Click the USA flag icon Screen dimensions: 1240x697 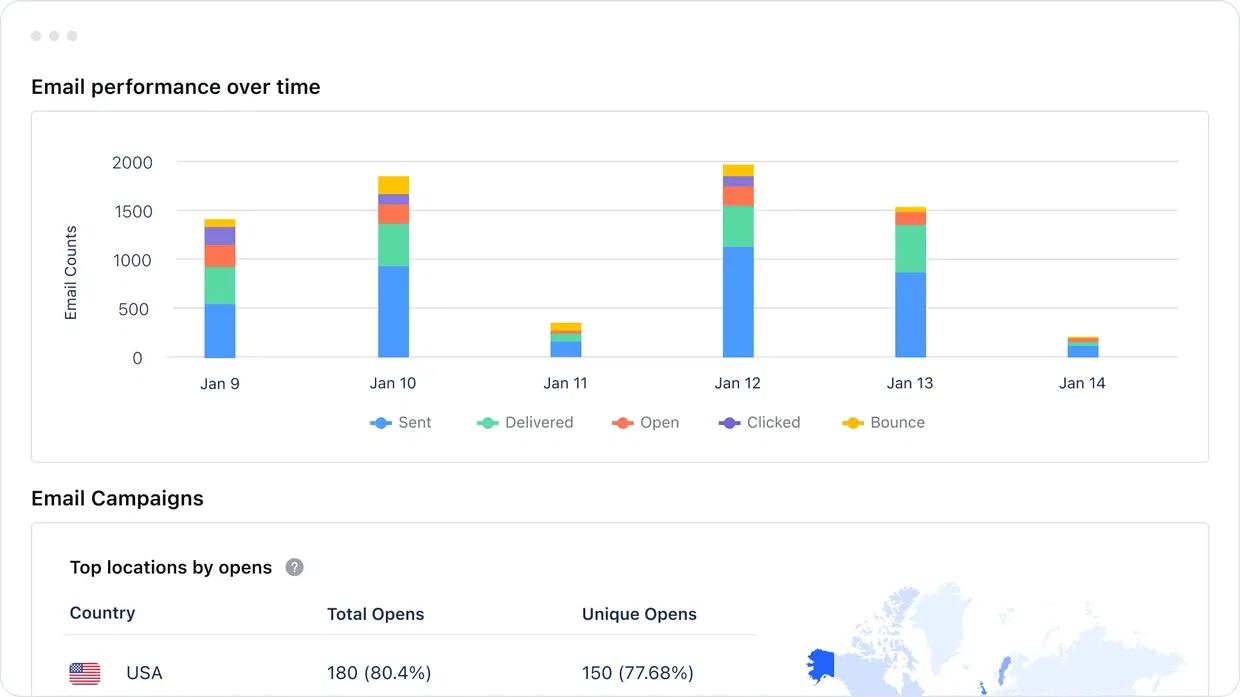84,673
